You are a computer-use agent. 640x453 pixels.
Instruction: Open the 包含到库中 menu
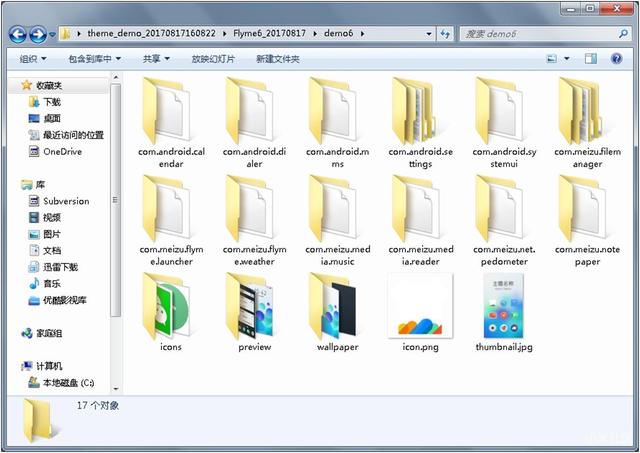tap(95, 59)
